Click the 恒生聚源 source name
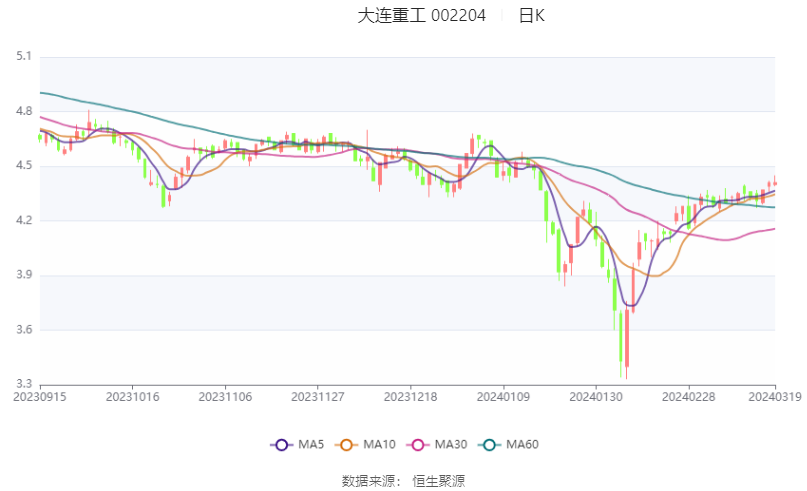The image size is (807, 491). click(x=438, y=481)
